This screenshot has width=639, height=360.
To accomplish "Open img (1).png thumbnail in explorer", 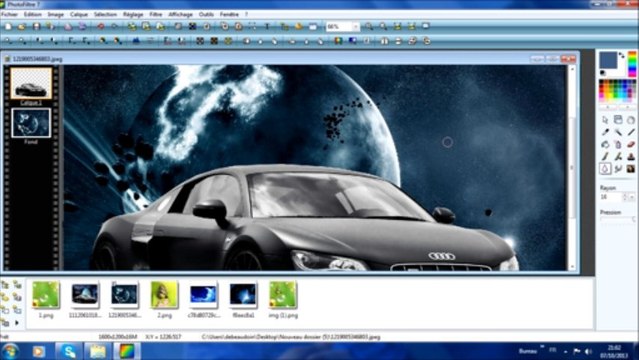I will point(283,295).
